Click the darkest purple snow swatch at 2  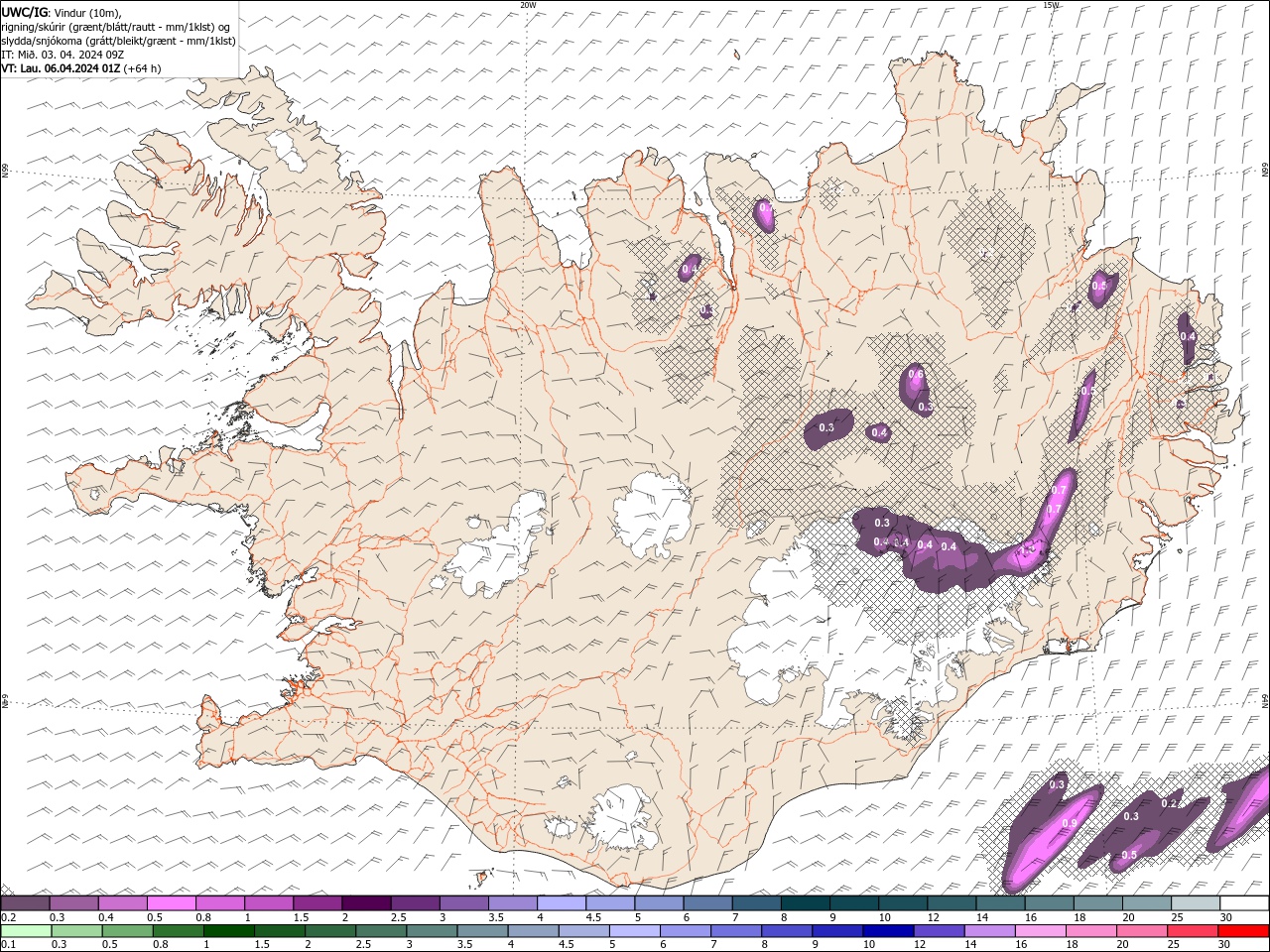pyautogui.click(x=366, y=903)
